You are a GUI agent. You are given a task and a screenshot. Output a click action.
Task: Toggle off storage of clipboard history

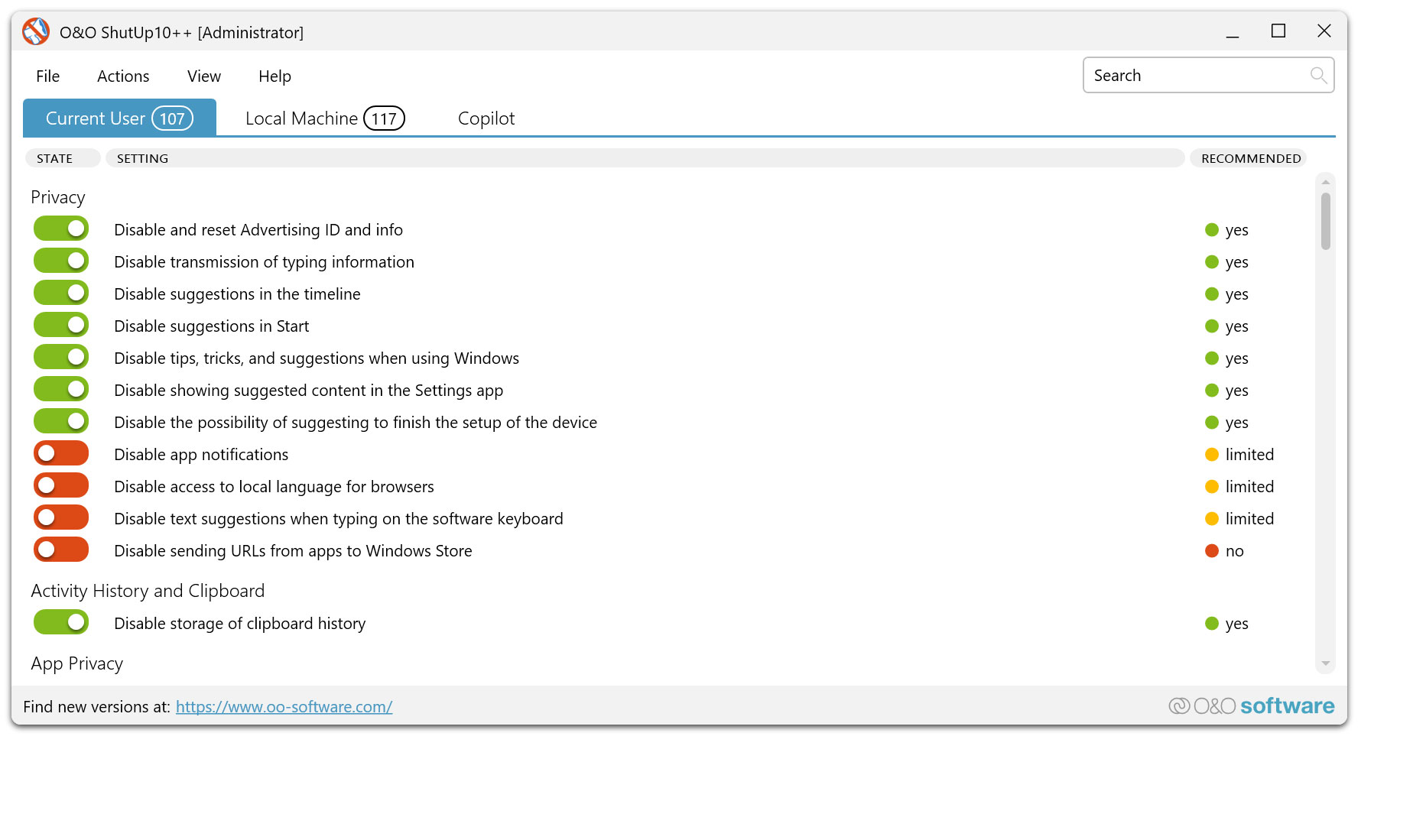point(60,621)
